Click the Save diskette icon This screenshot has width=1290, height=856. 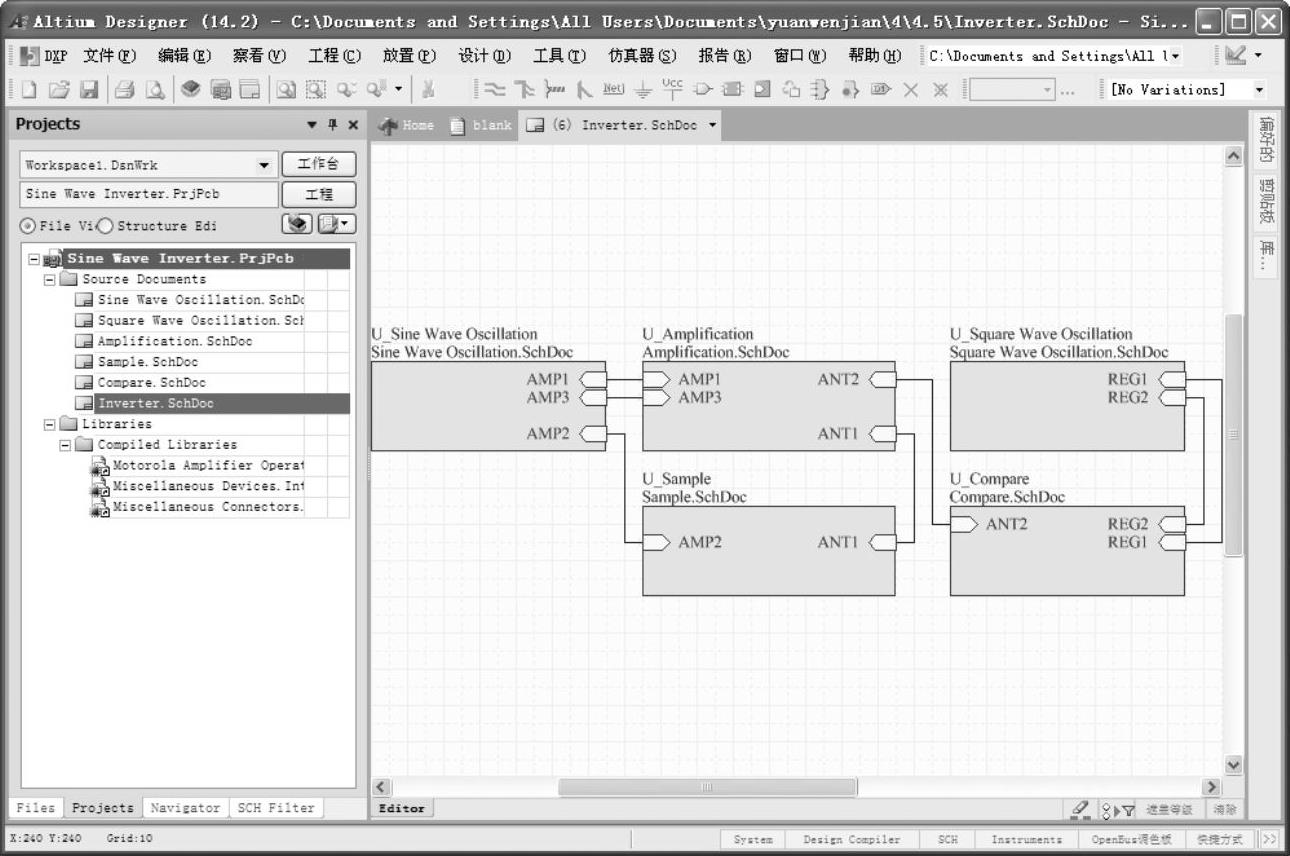pos(89,90)
